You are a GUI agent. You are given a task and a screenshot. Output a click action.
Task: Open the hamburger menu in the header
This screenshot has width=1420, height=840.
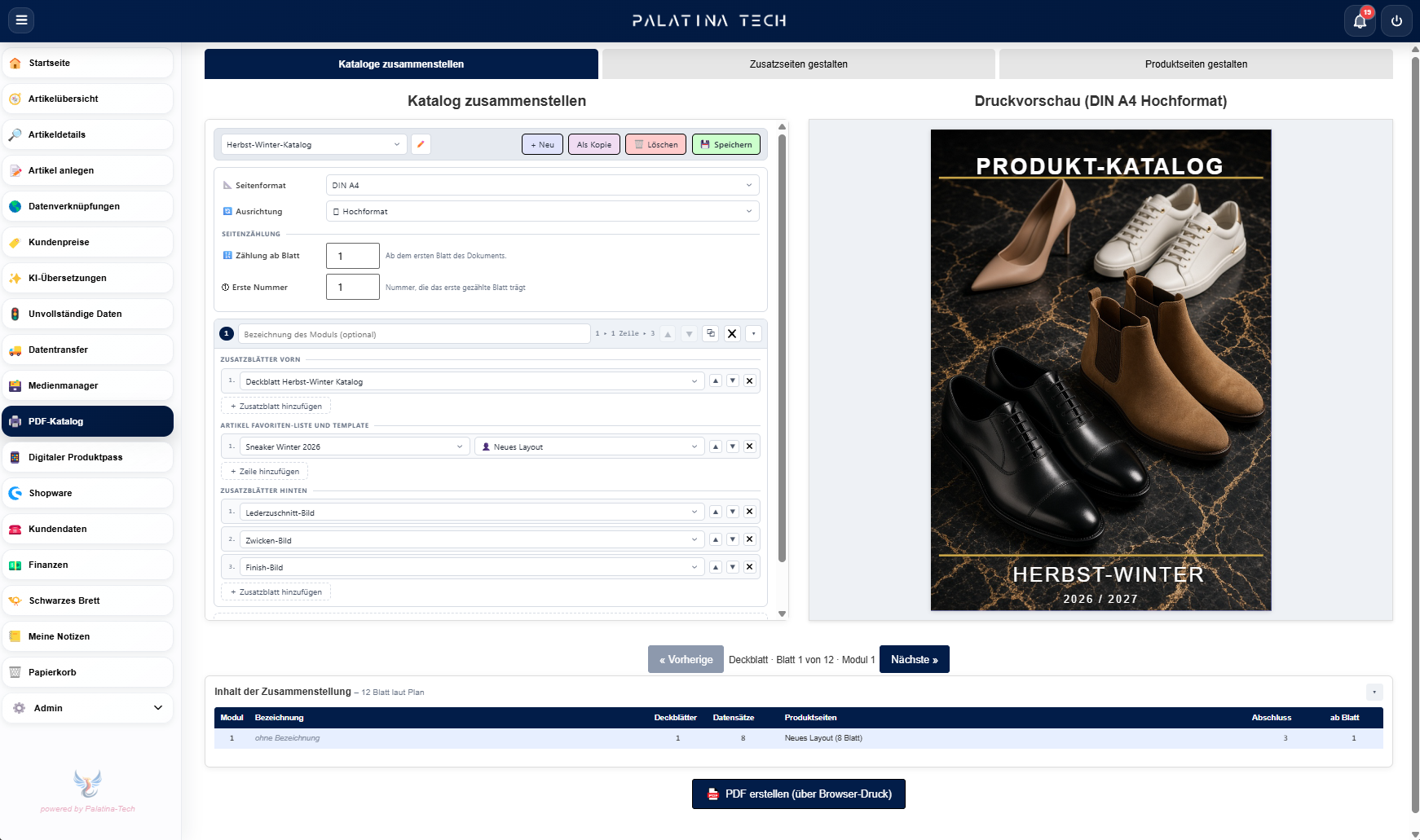pos(21,20)
